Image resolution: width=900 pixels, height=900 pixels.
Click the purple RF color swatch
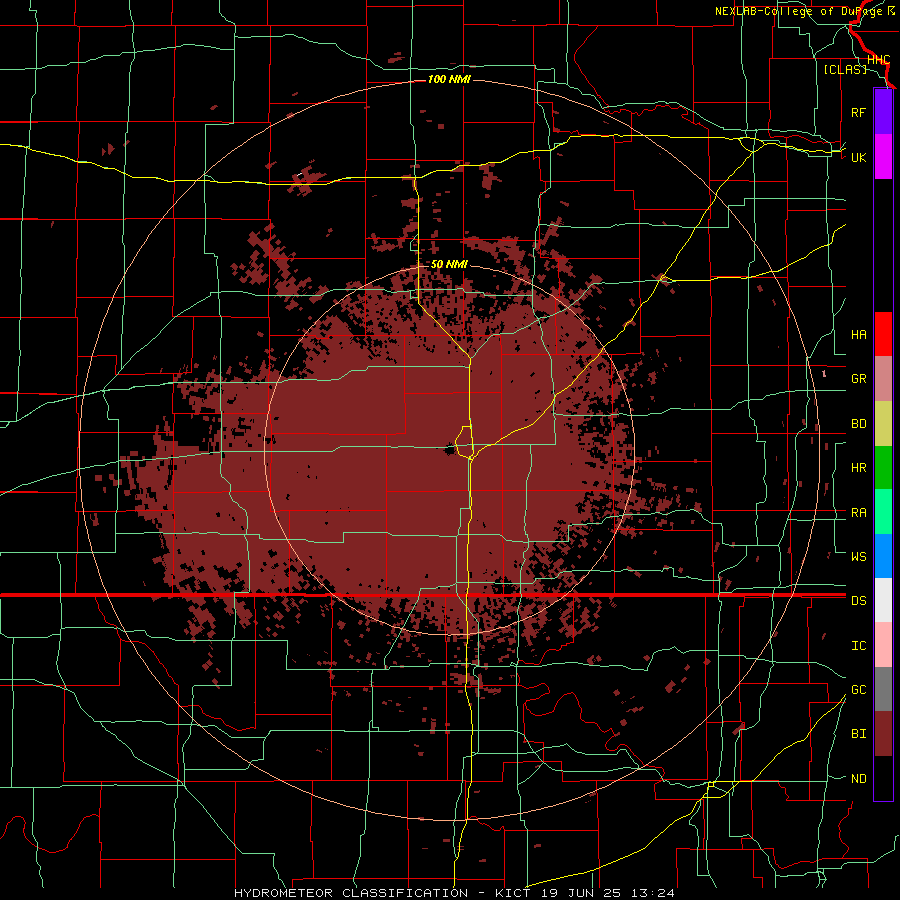[x=883, y=112]
